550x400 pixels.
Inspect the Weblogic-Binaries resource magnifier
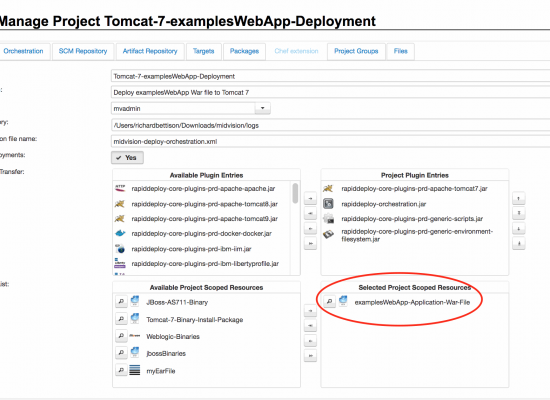121,336
